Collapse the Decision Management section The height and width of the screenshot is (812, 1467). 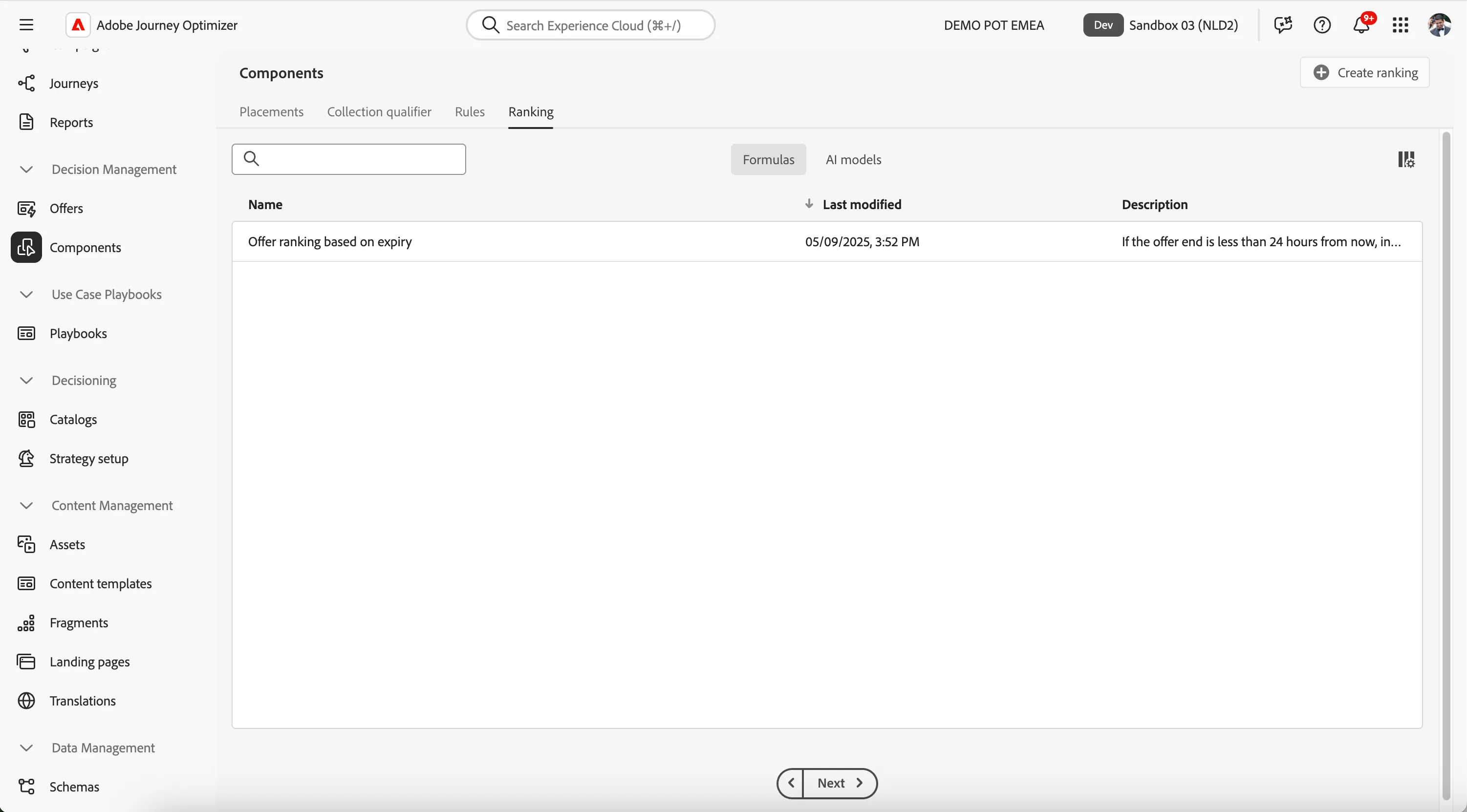pyautogui.click(x=26, y=170)
